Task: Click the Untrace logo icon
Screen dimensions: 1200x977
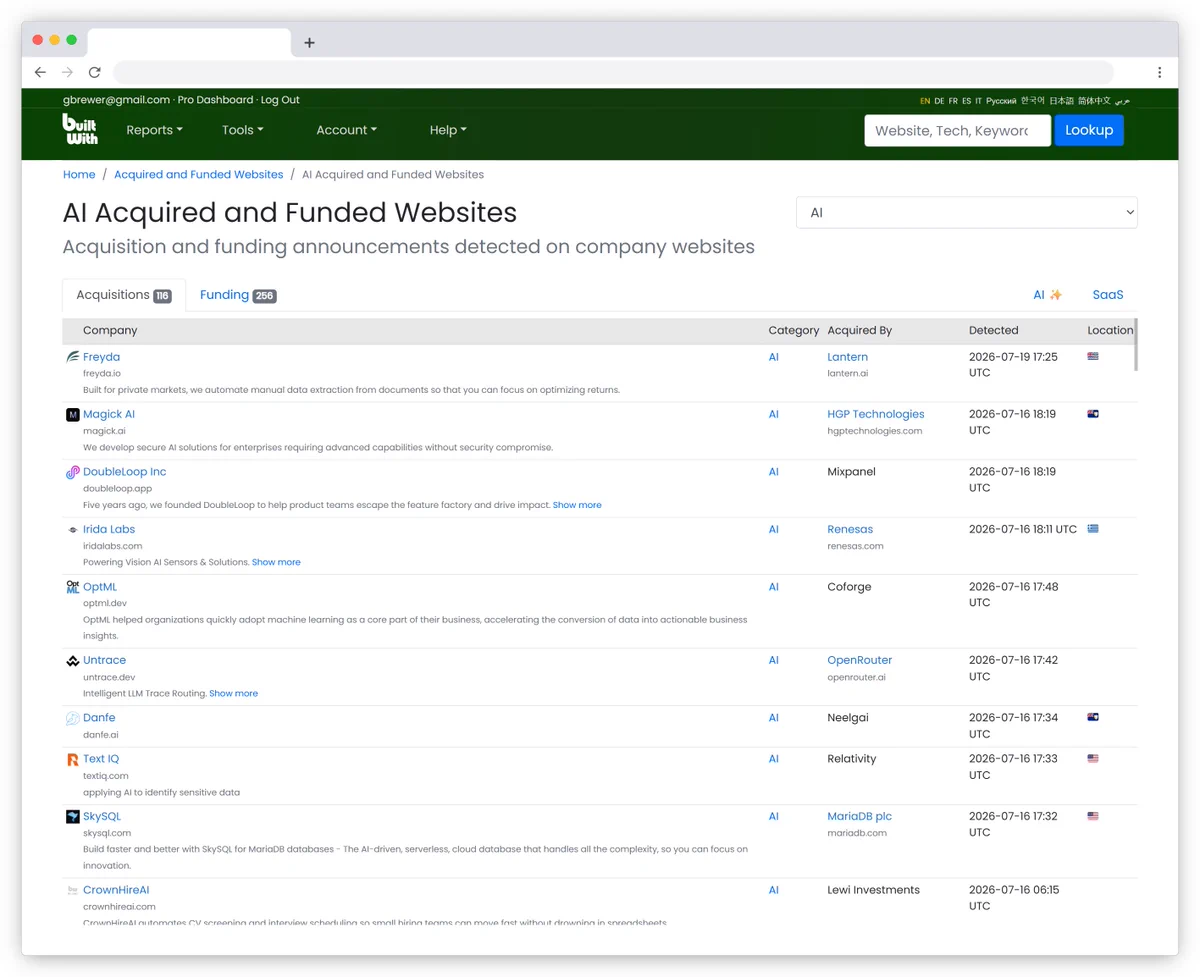Action: tap(72, 660)
